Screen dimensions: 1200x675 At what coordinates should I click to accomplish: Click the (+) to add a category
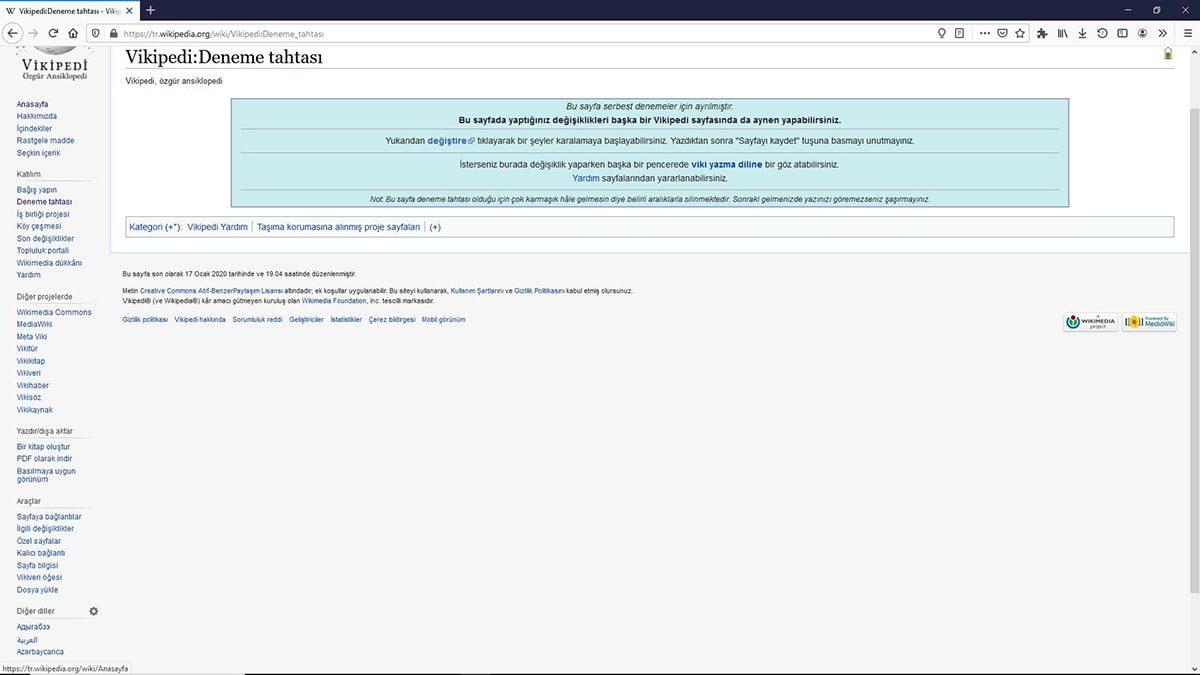(x=435, y=226)
